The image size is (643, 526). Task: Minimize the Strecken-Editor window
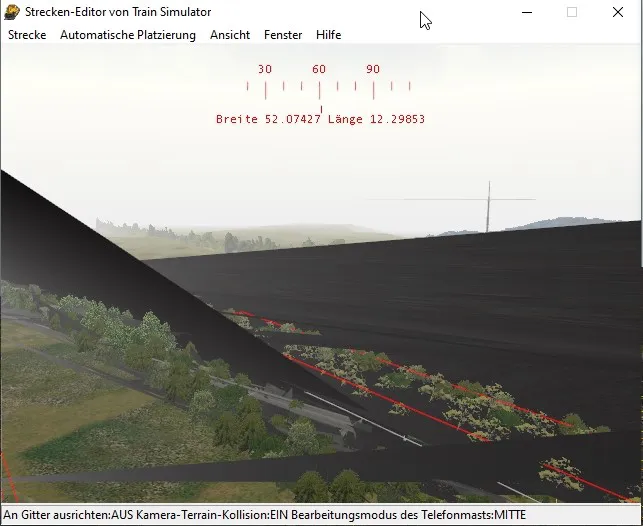pyautogui.click(x=527, y=12)
